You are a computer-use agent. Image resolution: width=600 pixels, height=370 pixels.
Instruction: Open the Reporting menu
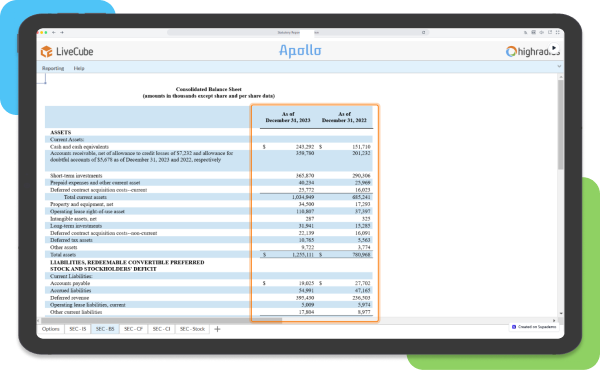tap(53, 68)
